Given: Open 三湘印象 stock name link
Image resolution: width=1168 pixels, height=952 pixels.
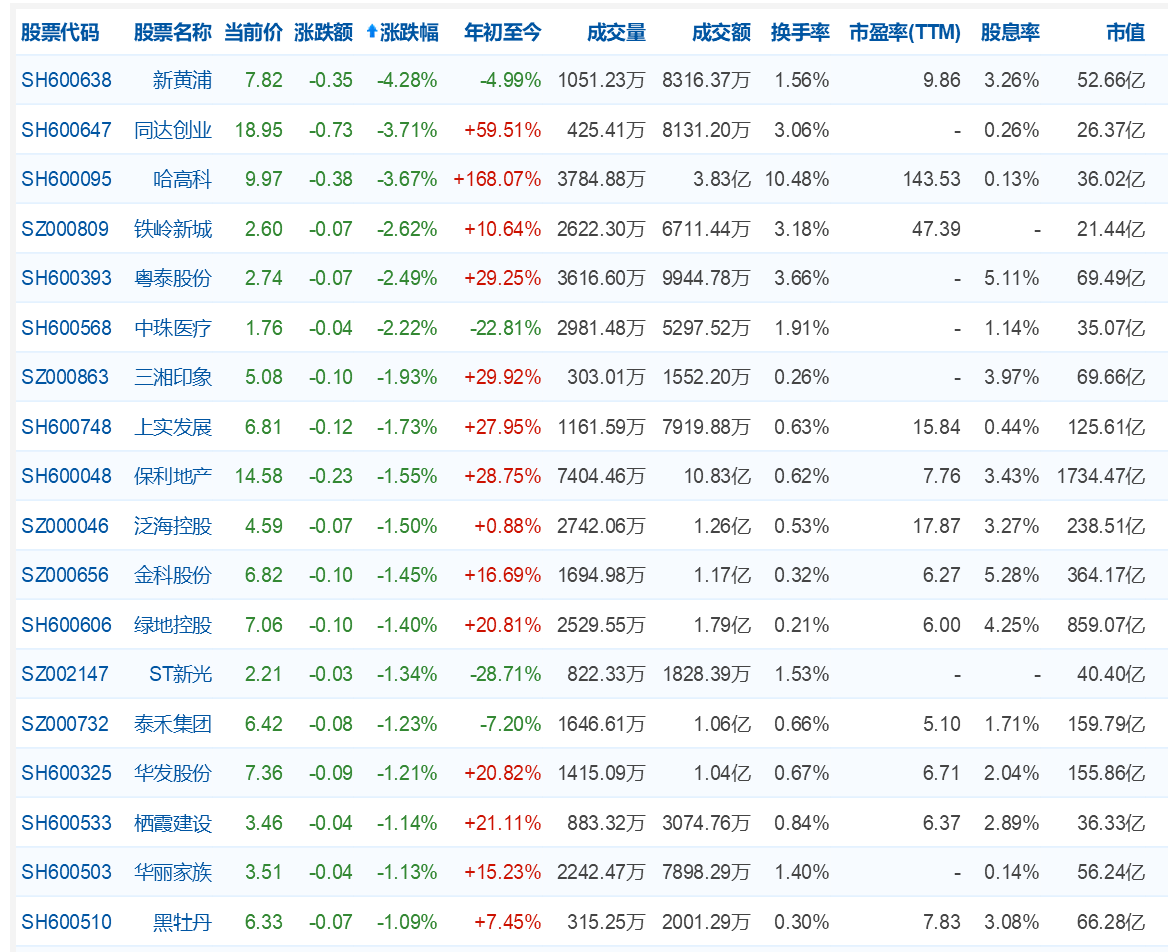Looking at the screenshot, I should point(173,377).
